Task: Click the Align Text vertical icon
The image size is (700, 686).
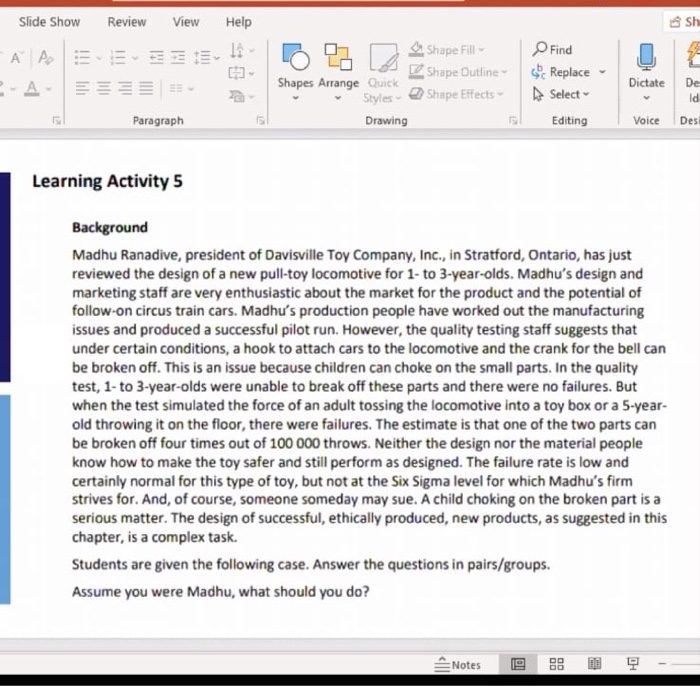Action: pos(236,73)
